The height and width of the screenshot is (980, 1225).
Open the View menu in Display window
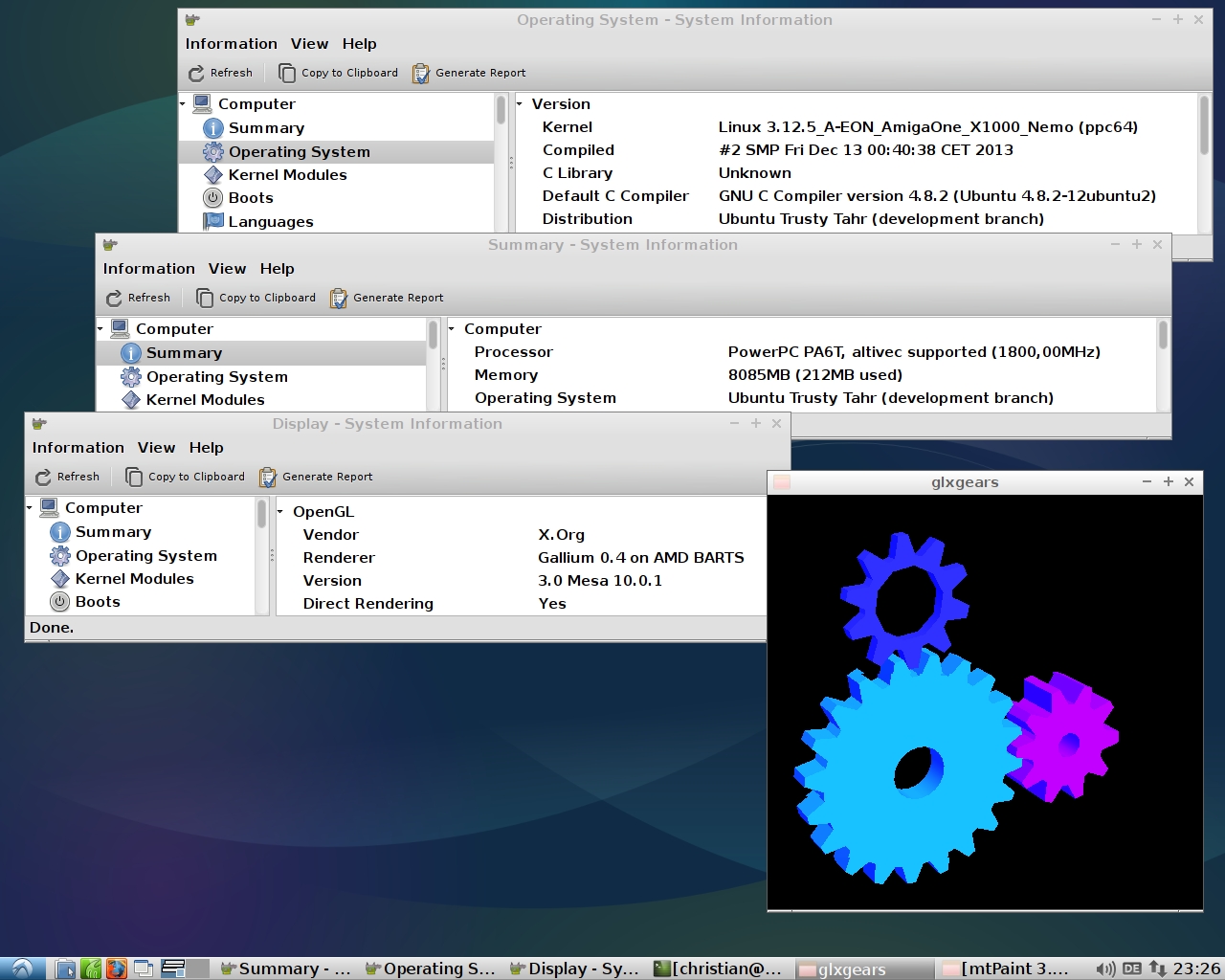156,448
